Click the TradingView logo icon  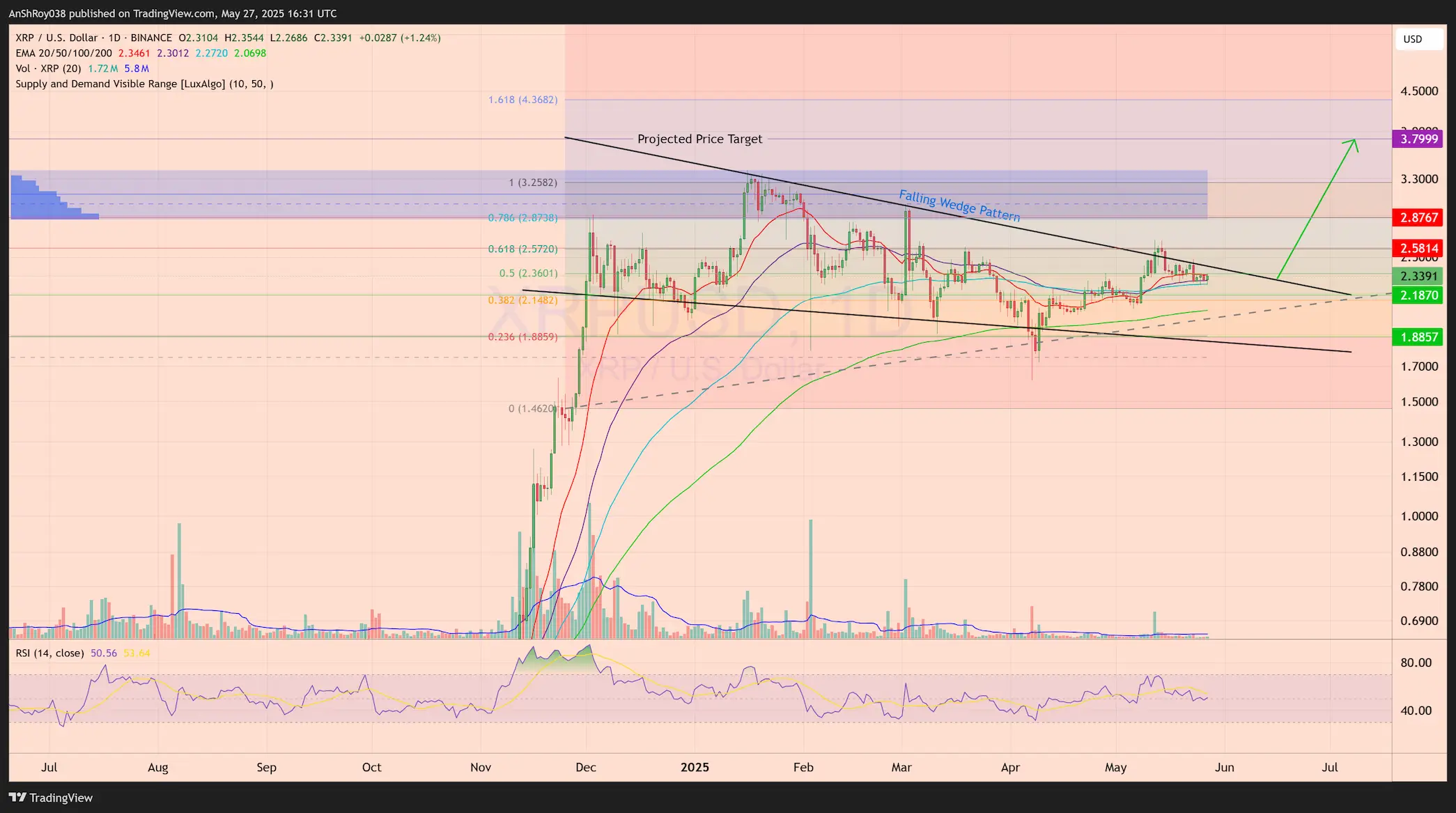coord(17,798)
